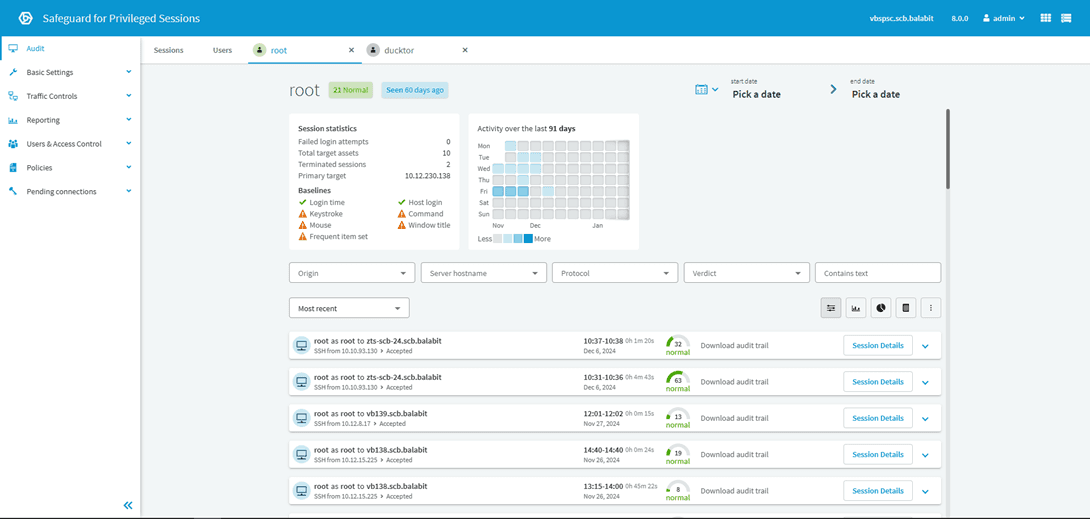Close the root tab
This screenshot has height=519, width=1090.
click(351, 50)
